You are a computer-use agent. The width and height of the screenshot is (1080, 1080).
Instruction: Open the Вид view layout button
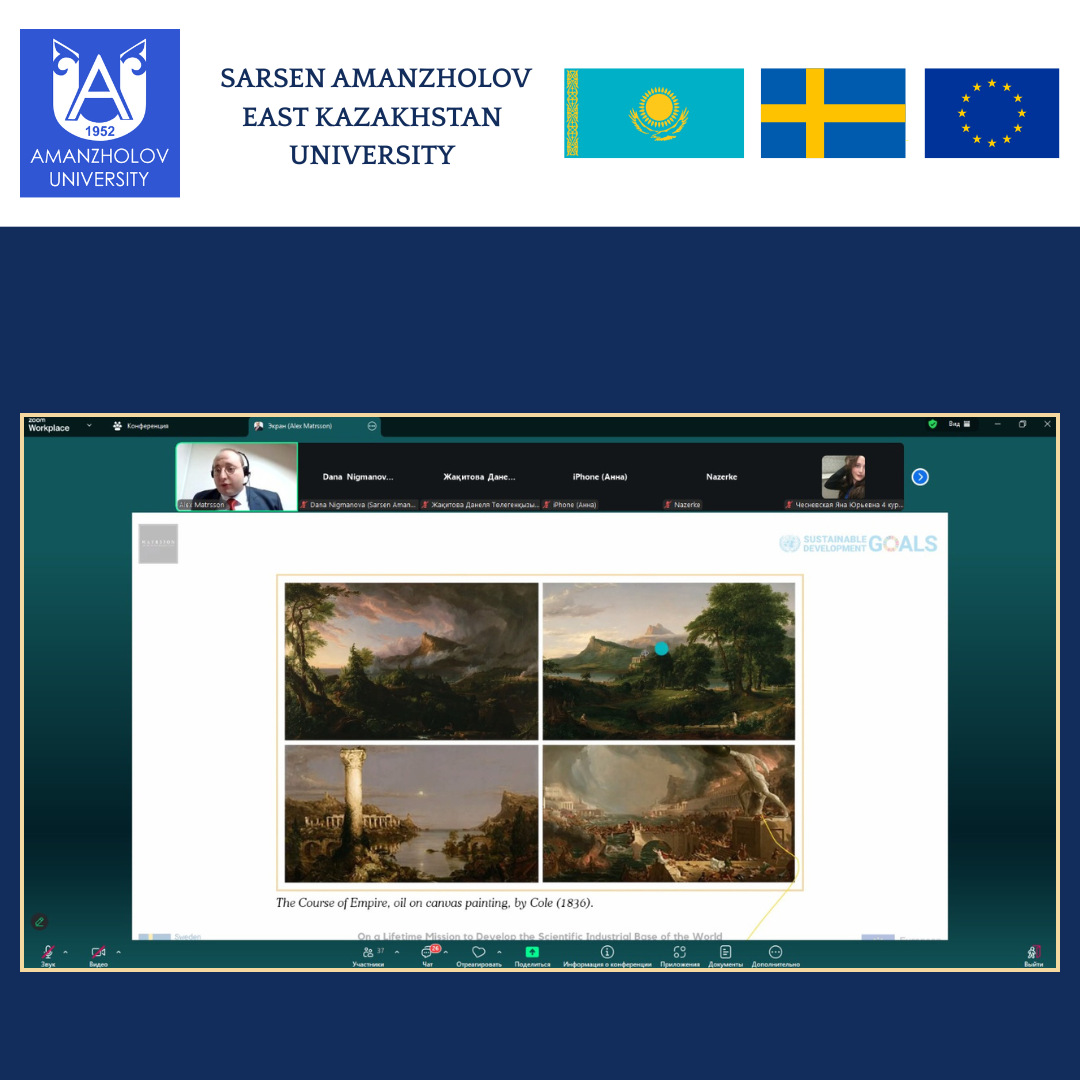click(959, 424)
